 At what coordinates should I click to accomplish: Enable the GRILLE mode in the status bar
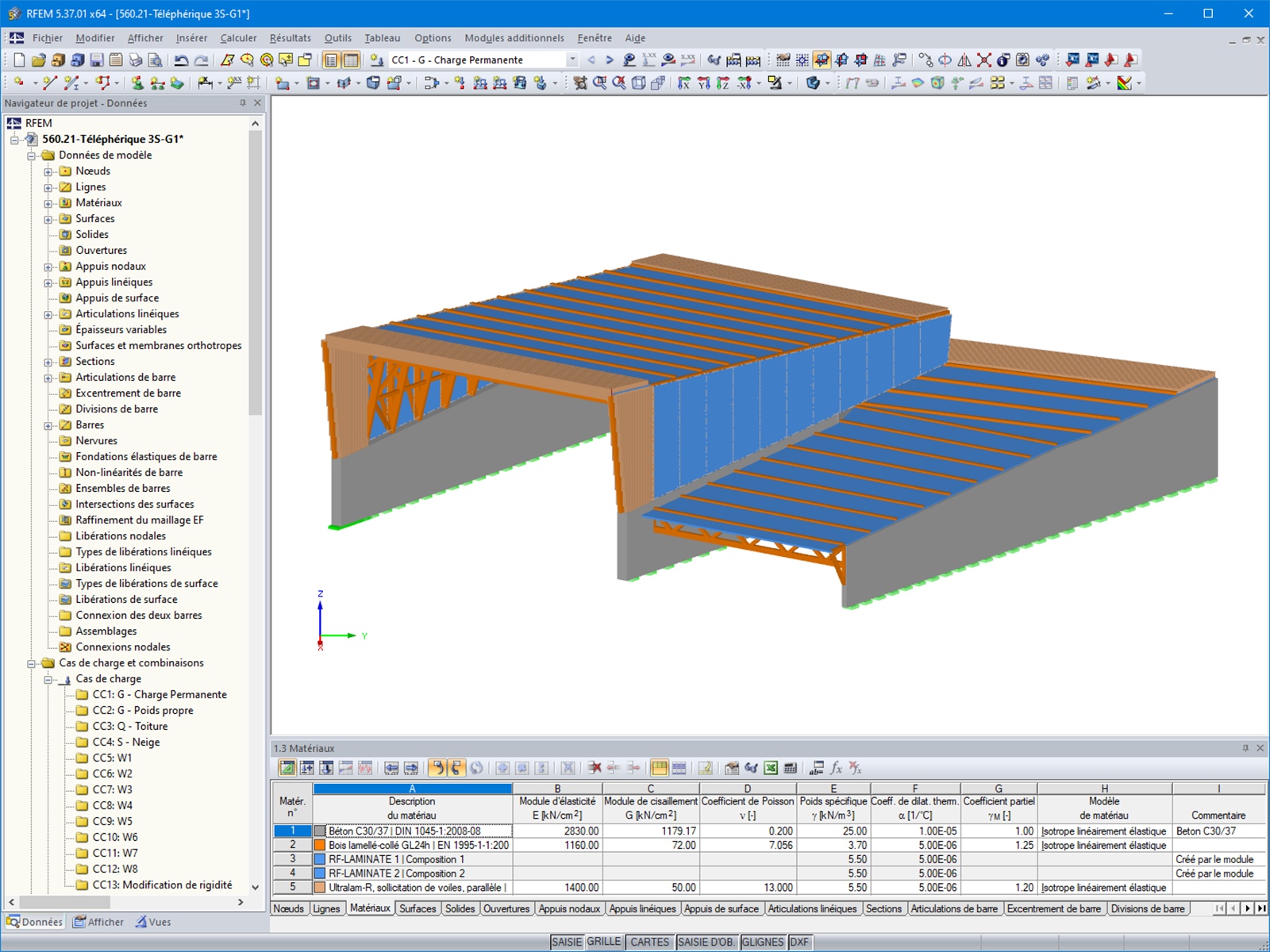pos(605,942)
